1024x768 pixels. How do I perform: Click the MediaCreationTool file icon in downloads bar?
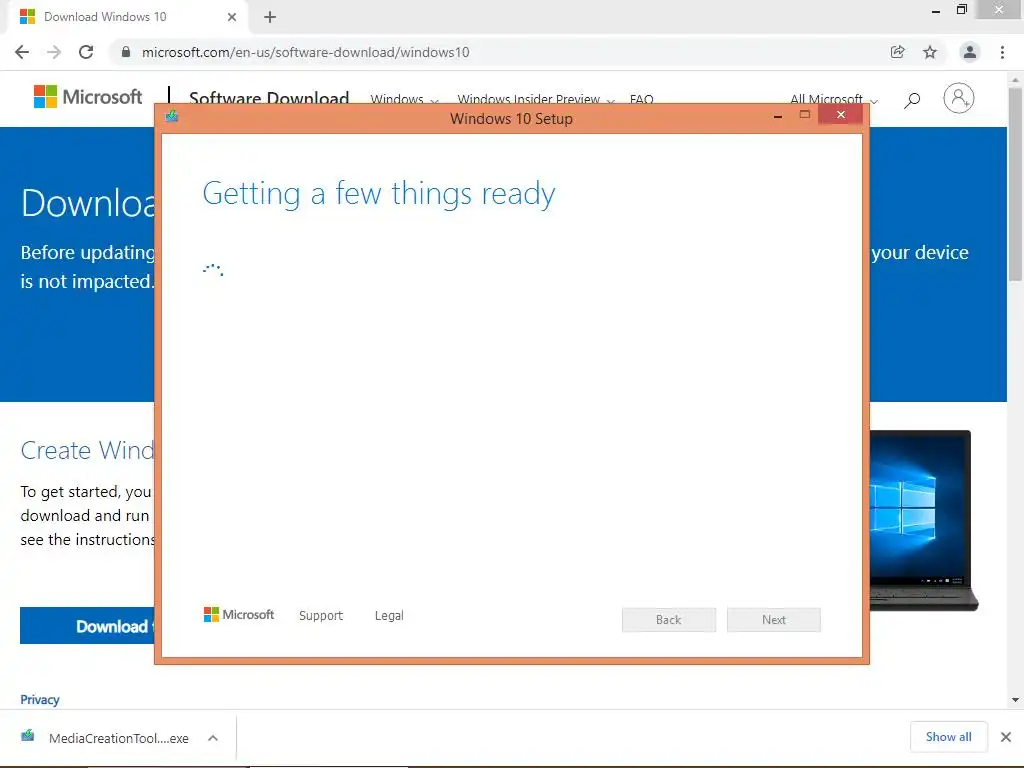tap(27, 736)
